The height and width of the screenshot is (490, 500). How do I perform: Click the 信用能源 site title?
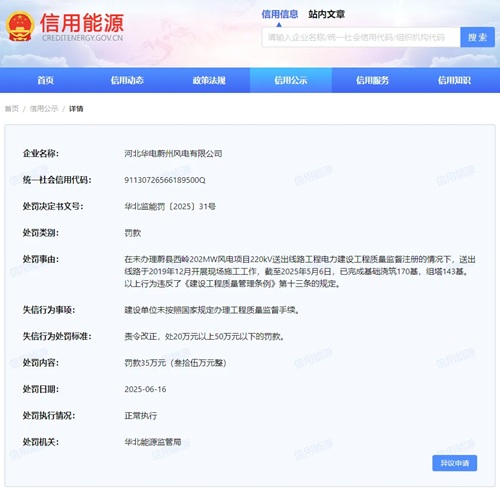pos(82,23)
